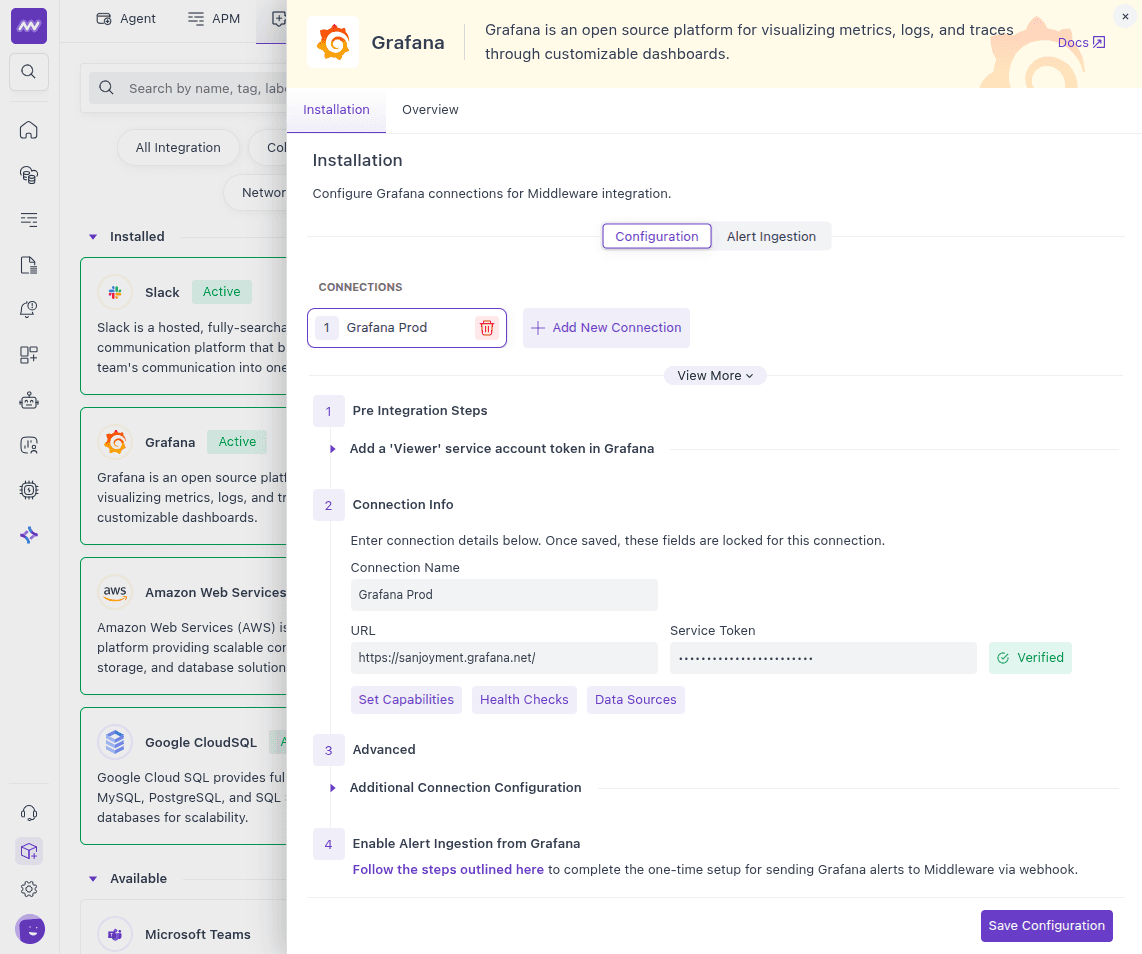Open settings gear icon in sidebar

point(29,889)
